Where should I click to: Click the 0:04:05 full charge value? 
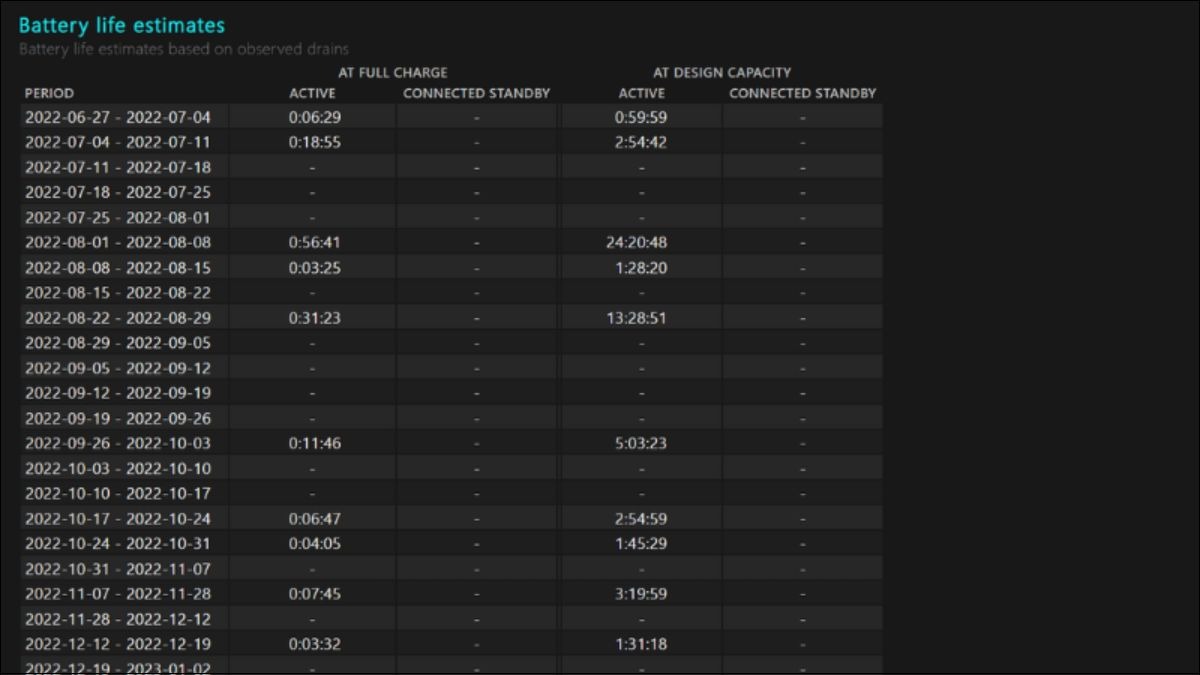point(314,544)
